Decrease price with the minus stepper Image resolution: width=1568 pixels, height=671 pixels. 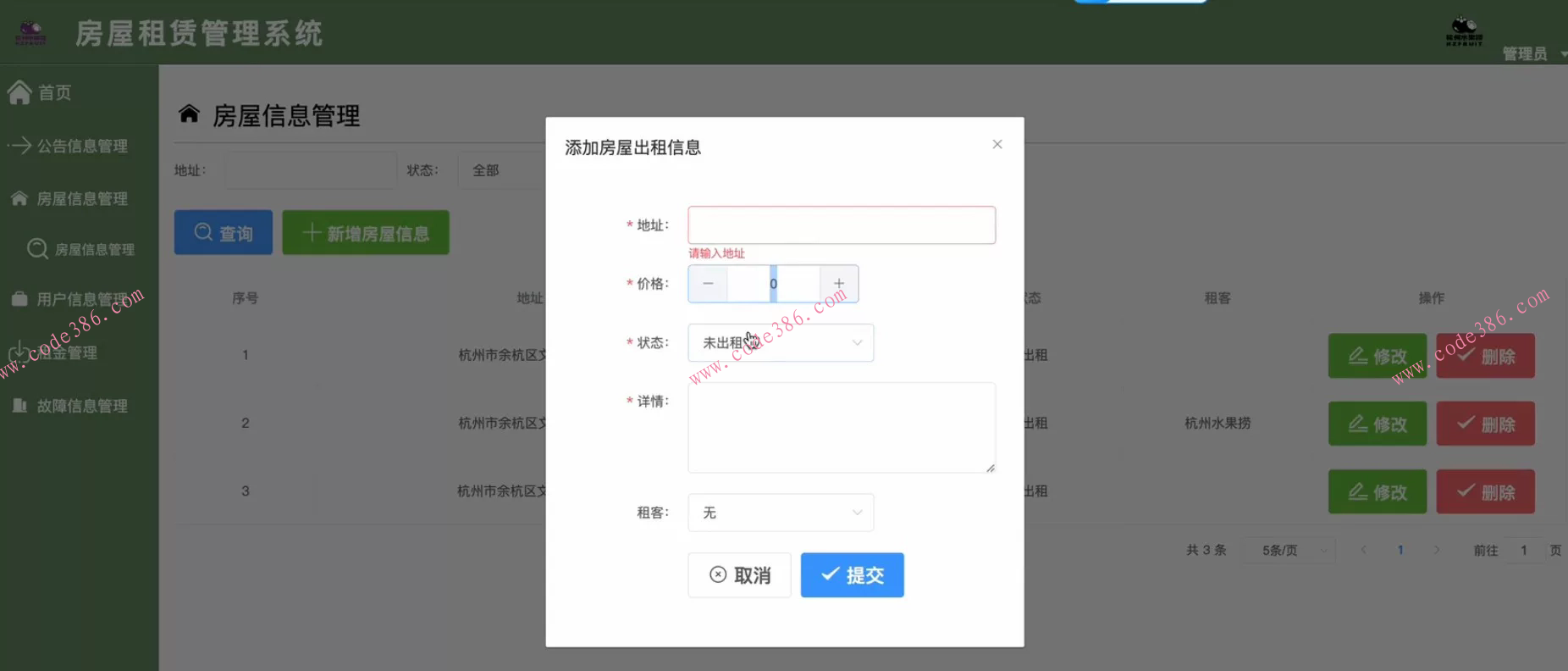click(708, 284)
